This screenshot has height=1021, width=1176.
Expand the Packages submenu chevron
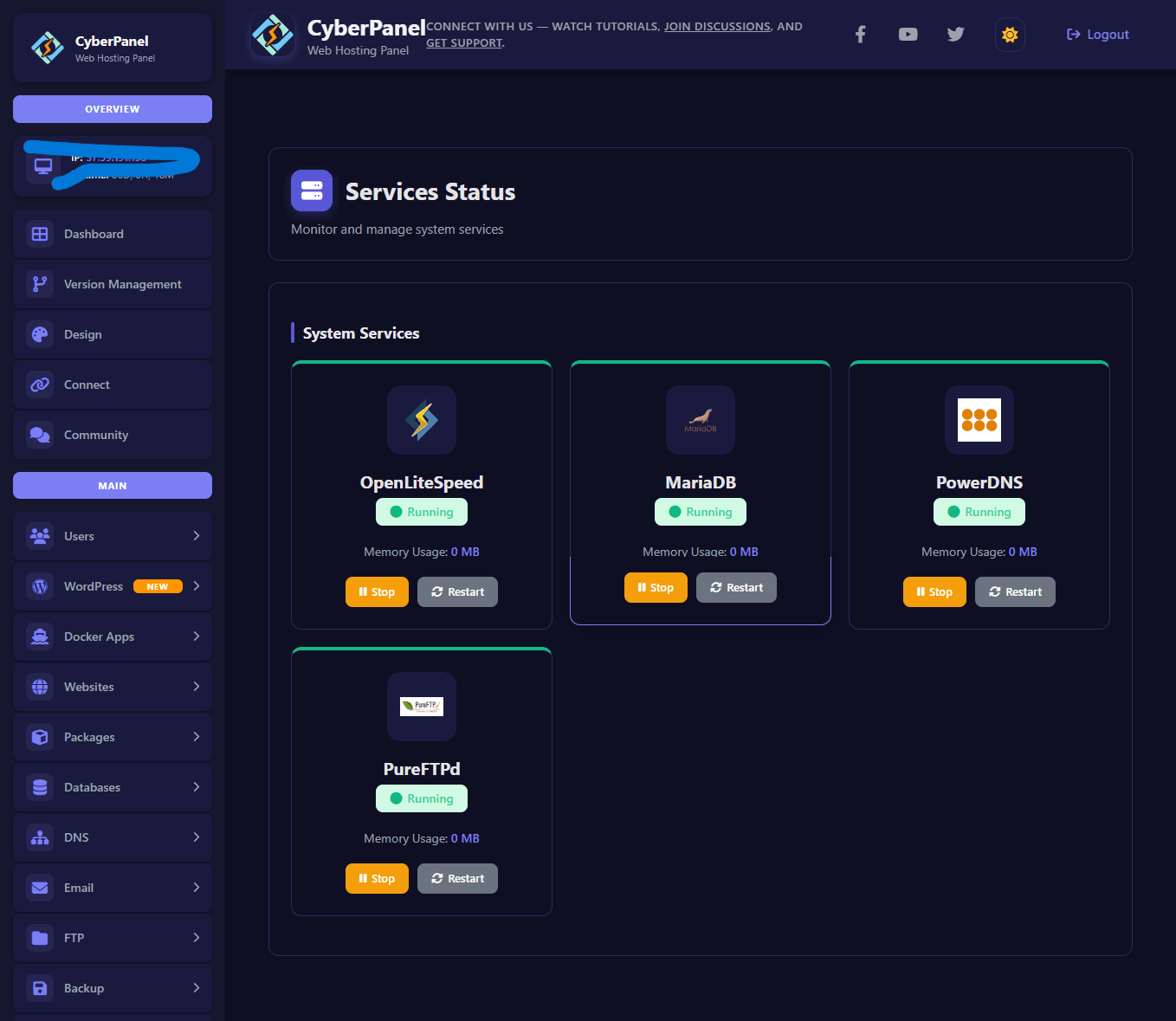point(197,737)
